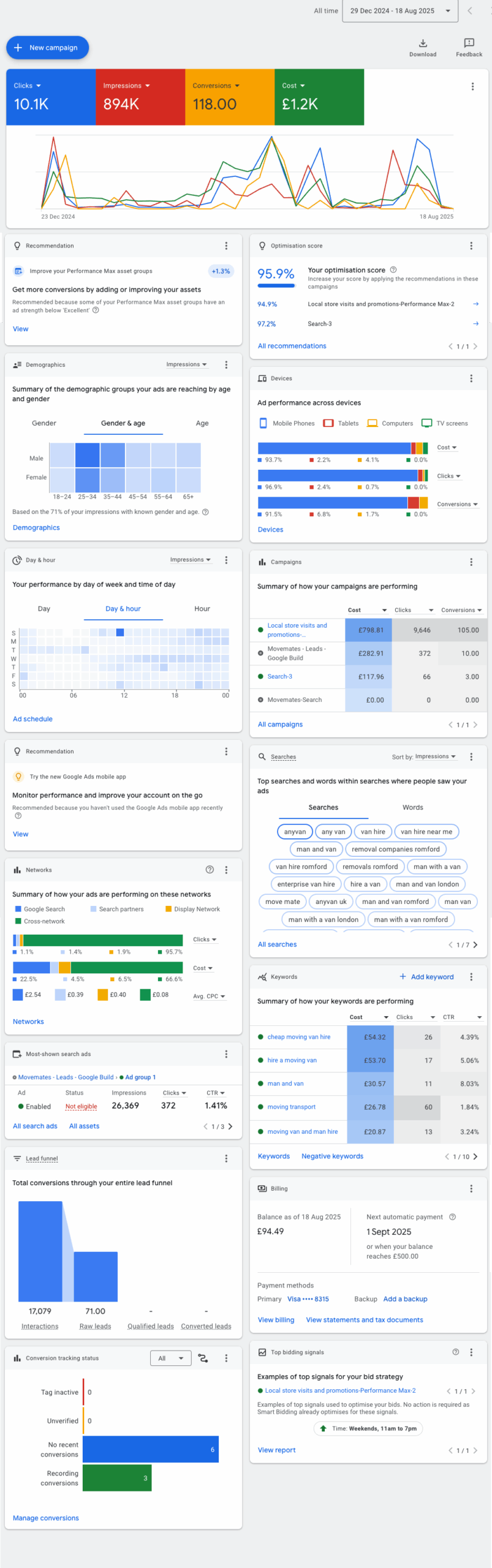Click the 'van hire near me' search chip

[426, 832]
